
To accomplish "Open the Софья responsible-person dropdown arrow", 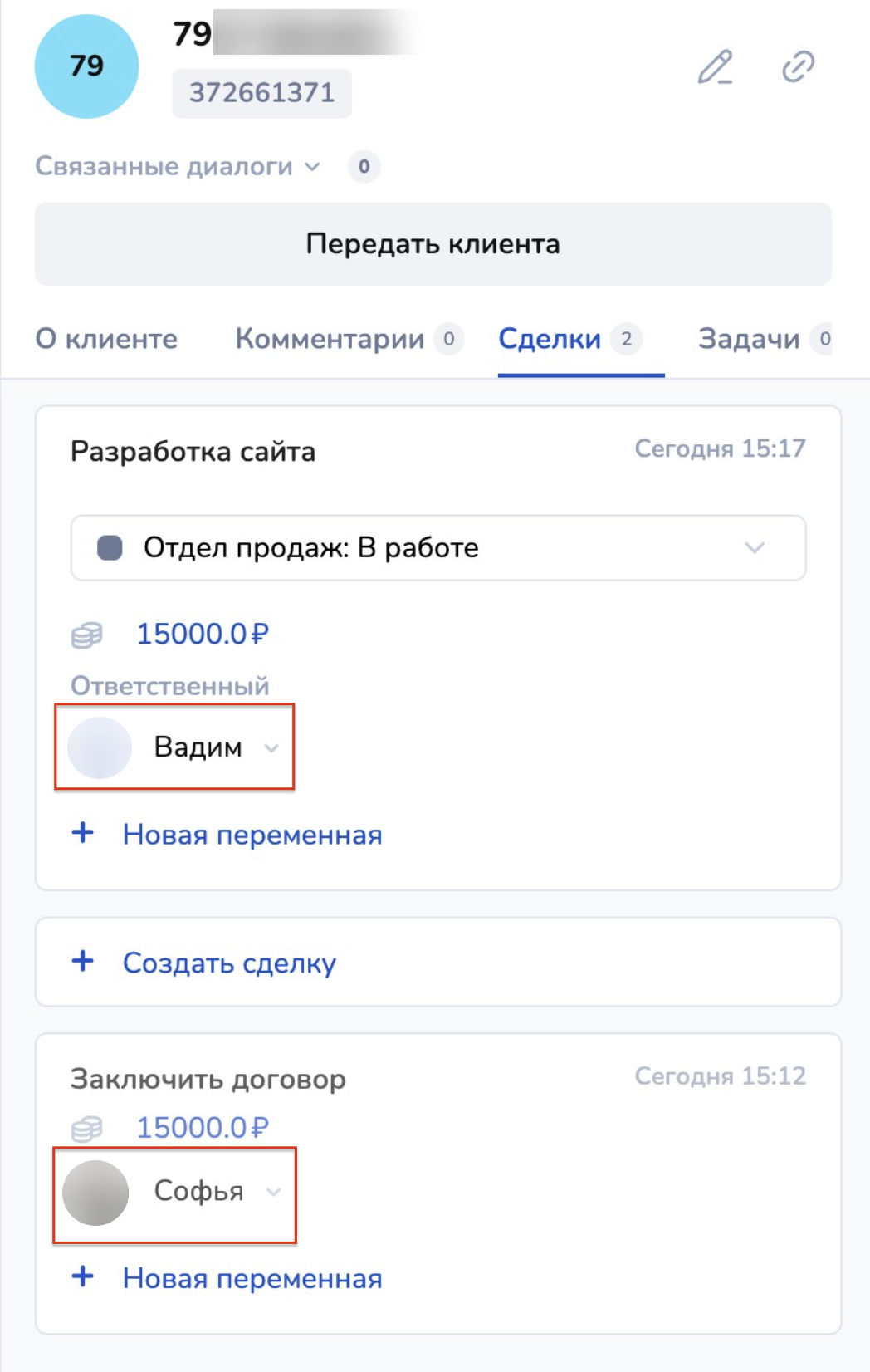I will [273, 1193].
